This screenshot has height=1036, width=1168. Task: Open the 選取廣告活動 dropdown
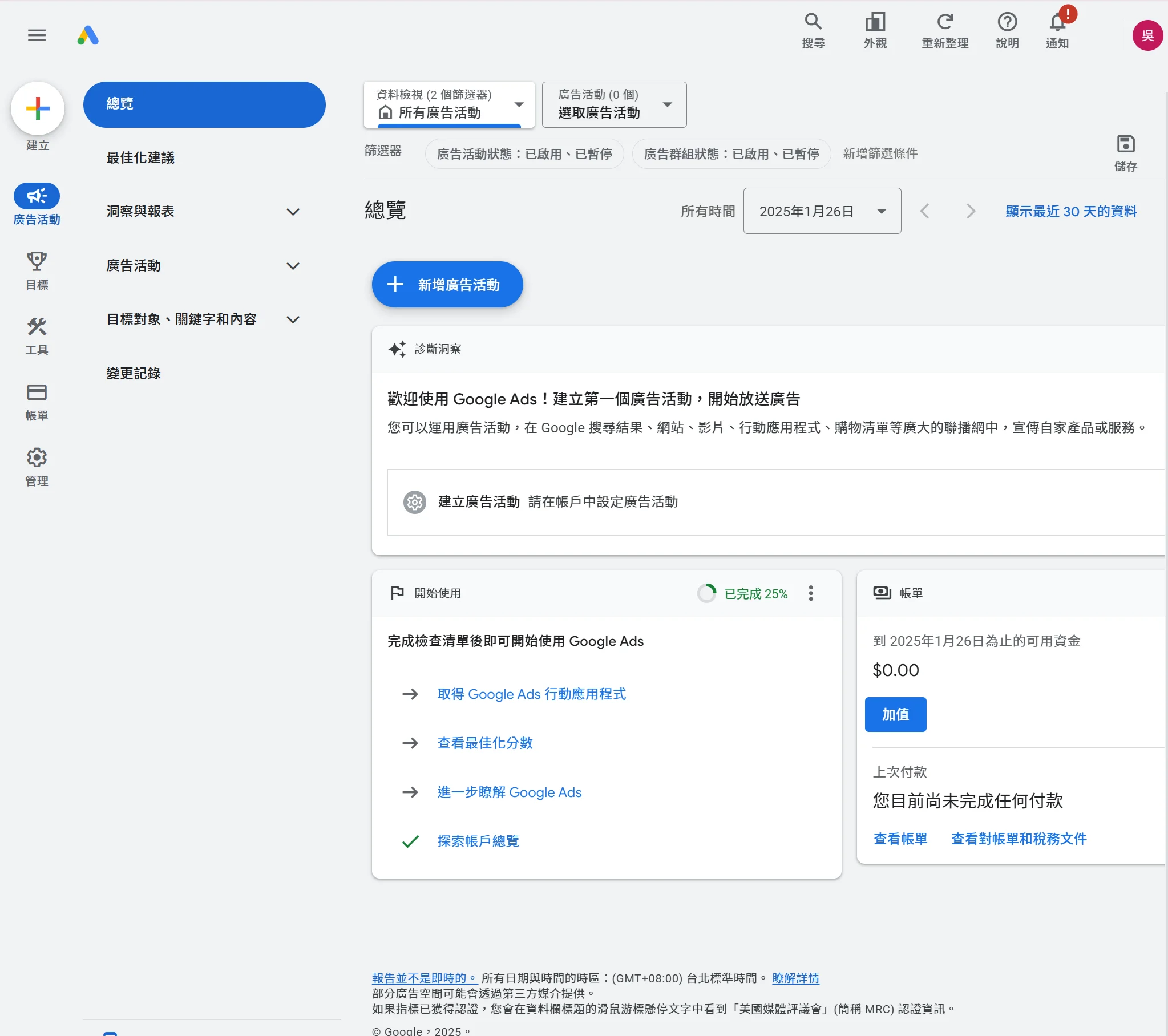pyautogui.click(x=614, y=104)
